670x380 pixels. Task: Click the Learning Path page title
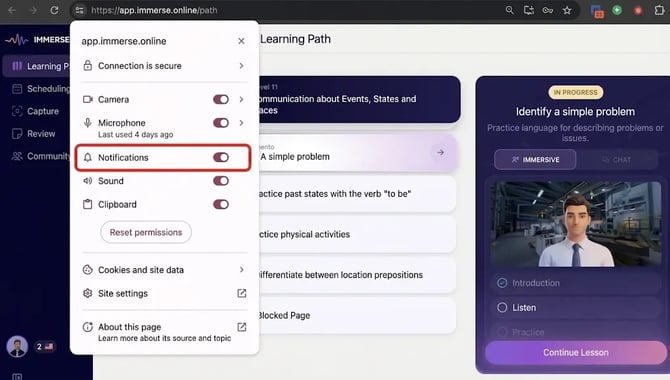click(295, 39)
